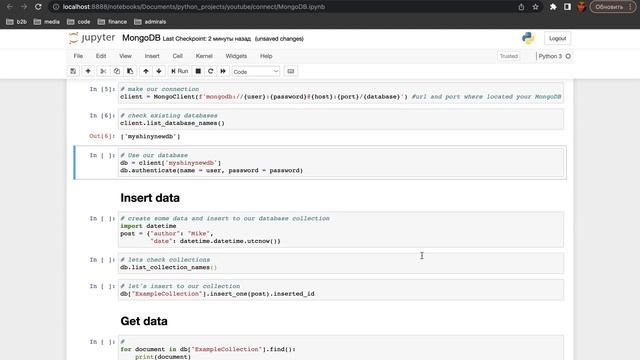This screenshot has height=360, width=640.
Task: Click the Jupyter logo
Action: coord(92,38)
